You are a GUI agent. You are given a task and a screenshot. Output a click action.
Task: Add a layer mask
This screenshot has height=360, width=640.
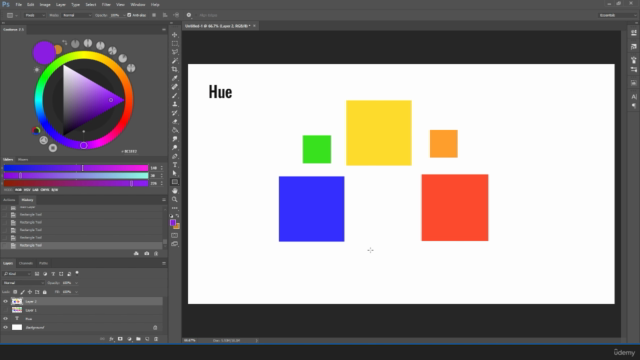[120, 339]
